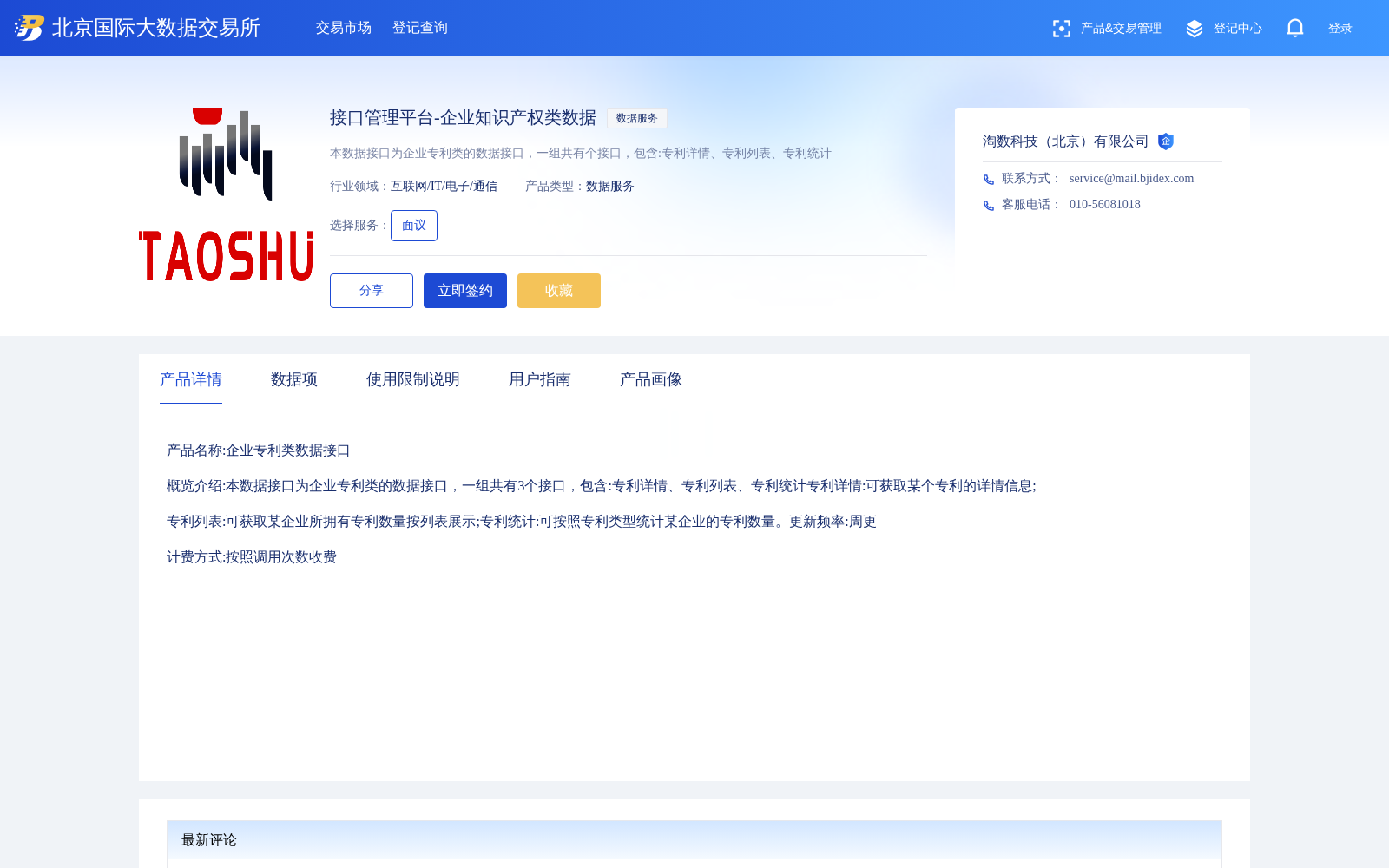Image resolution: width=1389 pixels, height=868 pixels.
Task: Click the gray product summary description line
Action: 581,154
